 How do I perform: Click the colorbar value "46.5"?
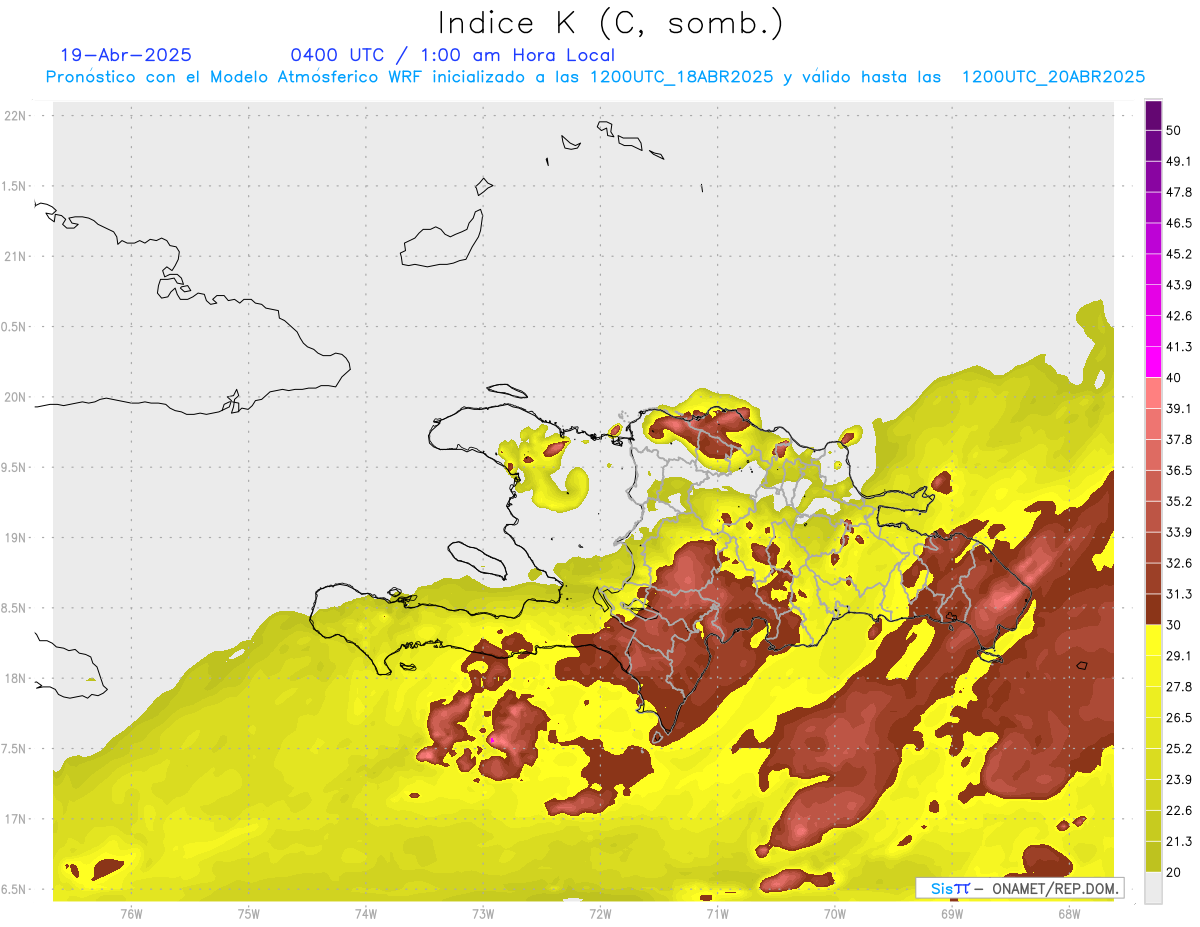tap(1179, 223)
